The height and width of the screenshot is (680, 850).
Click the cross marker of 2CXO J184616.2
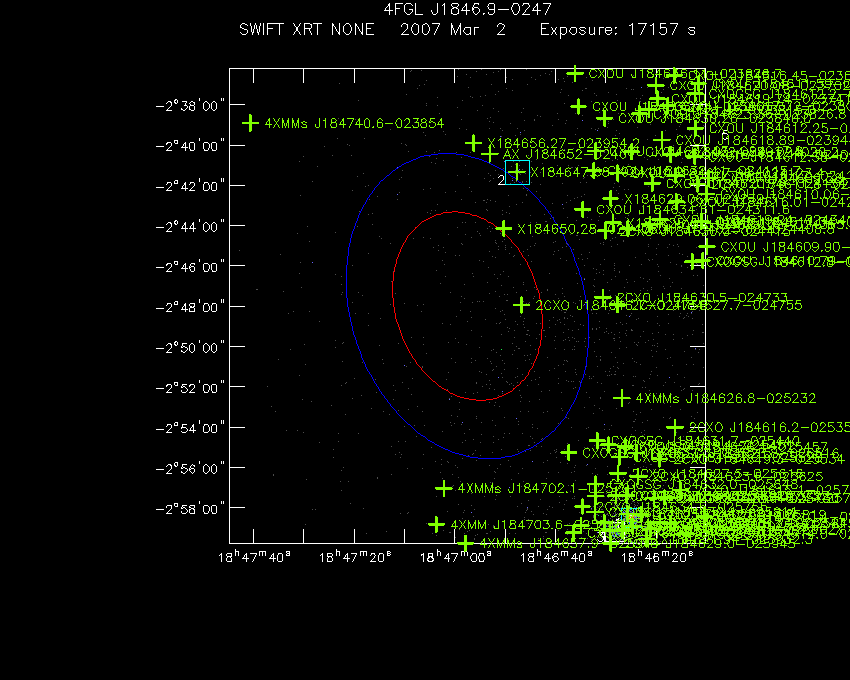675,427
